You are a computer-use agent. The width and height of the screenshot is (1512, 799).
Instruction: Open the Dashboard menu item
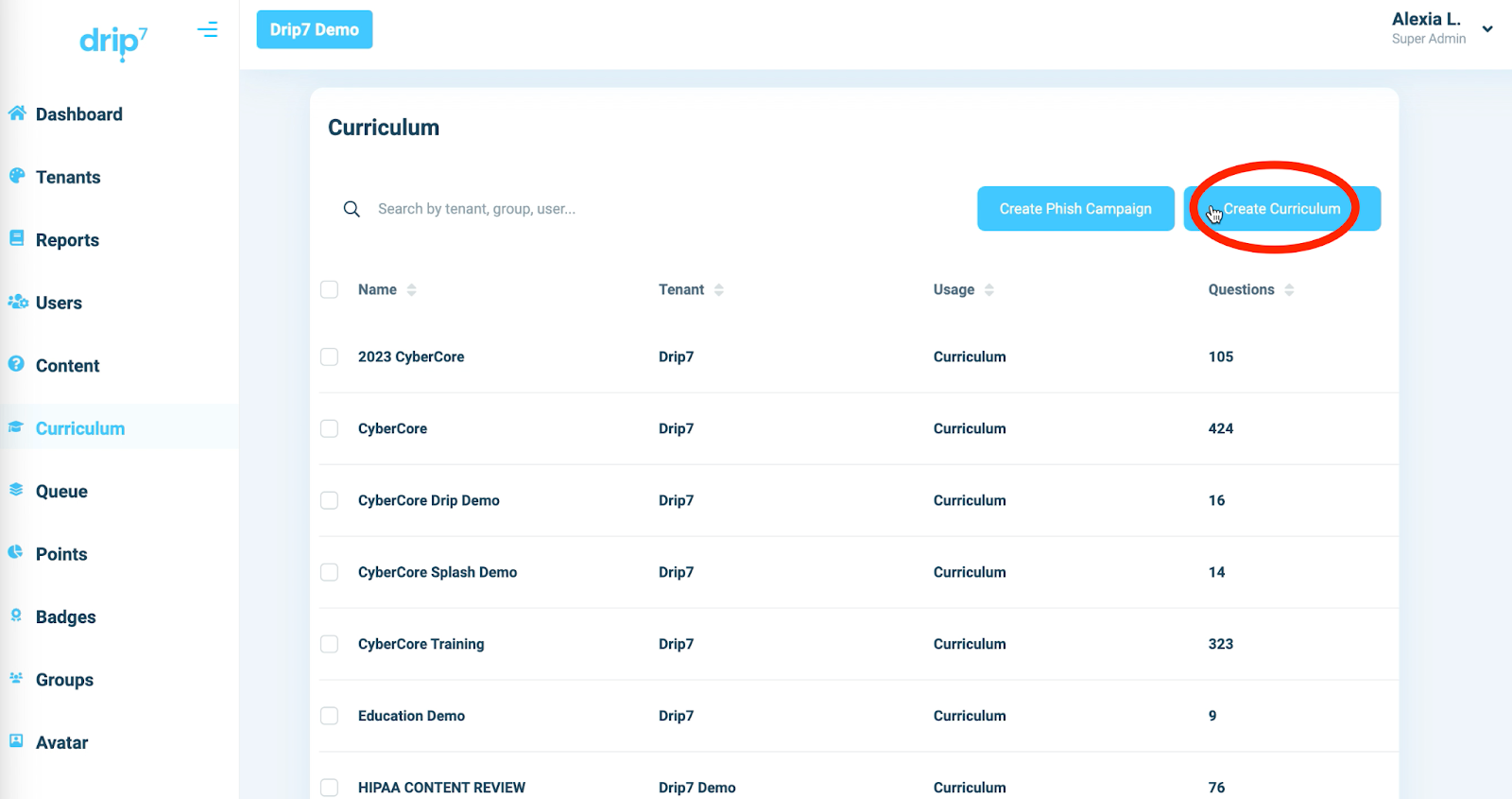[79, 114]
